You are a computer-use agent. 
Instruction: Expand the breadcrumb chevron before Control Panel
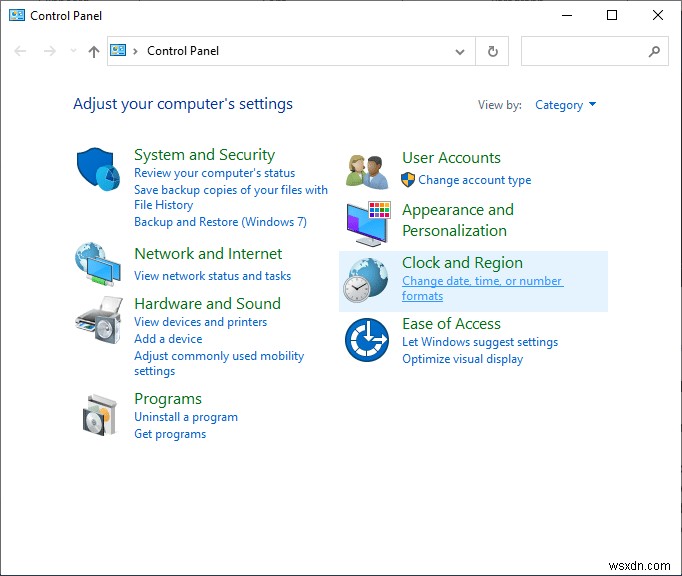coord(135,51)
